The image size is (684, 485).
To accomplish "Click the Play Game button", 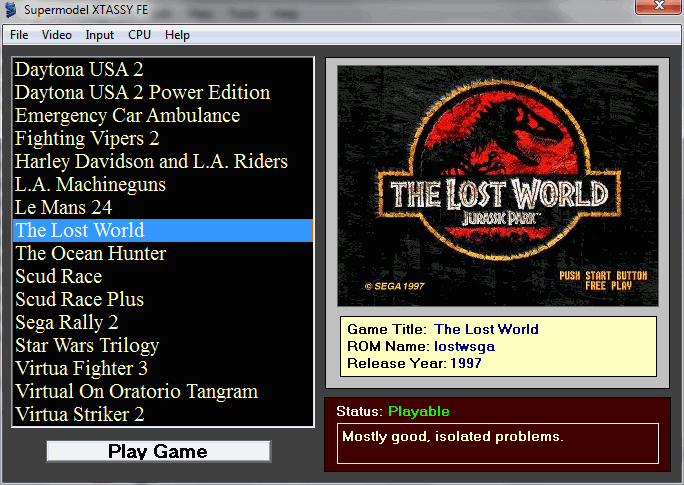I will pos(158,451).
